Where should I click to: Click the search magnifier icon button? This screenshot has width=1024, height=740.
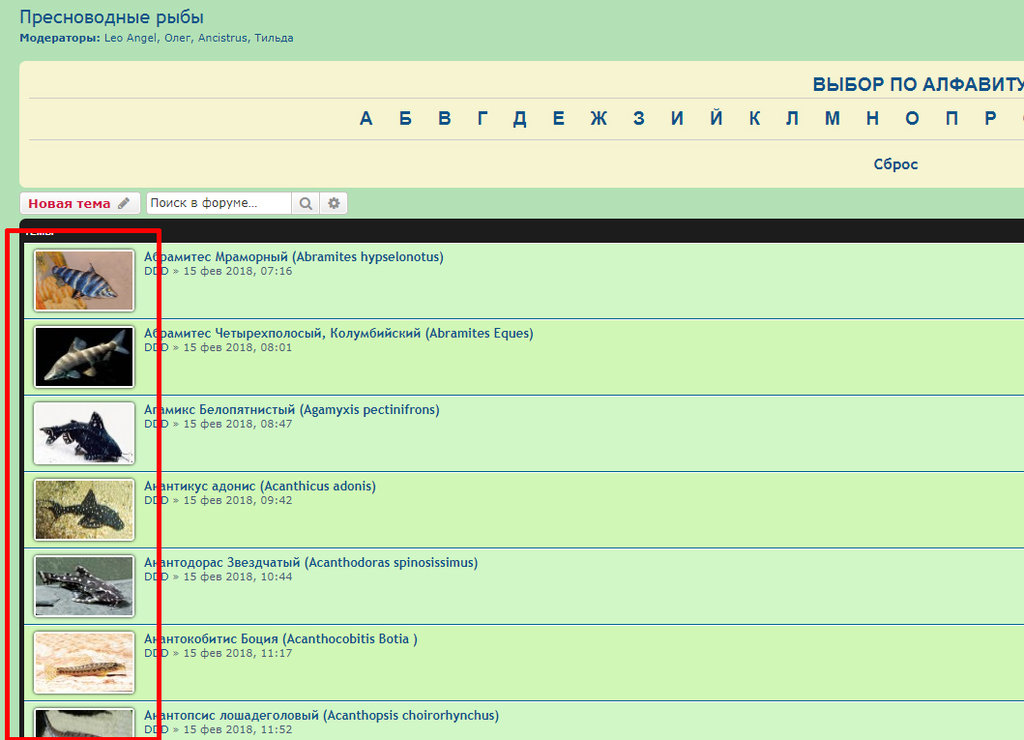tap(305, 203)
